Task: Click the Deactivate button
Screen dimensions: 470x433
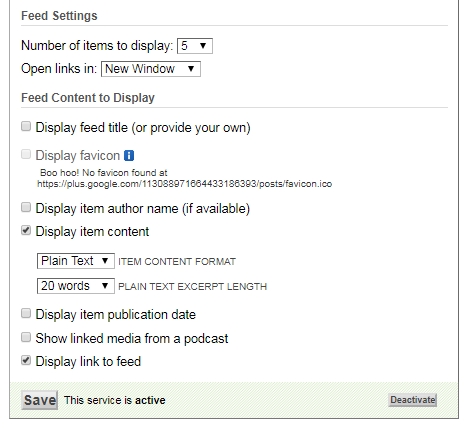Action: 413,400
